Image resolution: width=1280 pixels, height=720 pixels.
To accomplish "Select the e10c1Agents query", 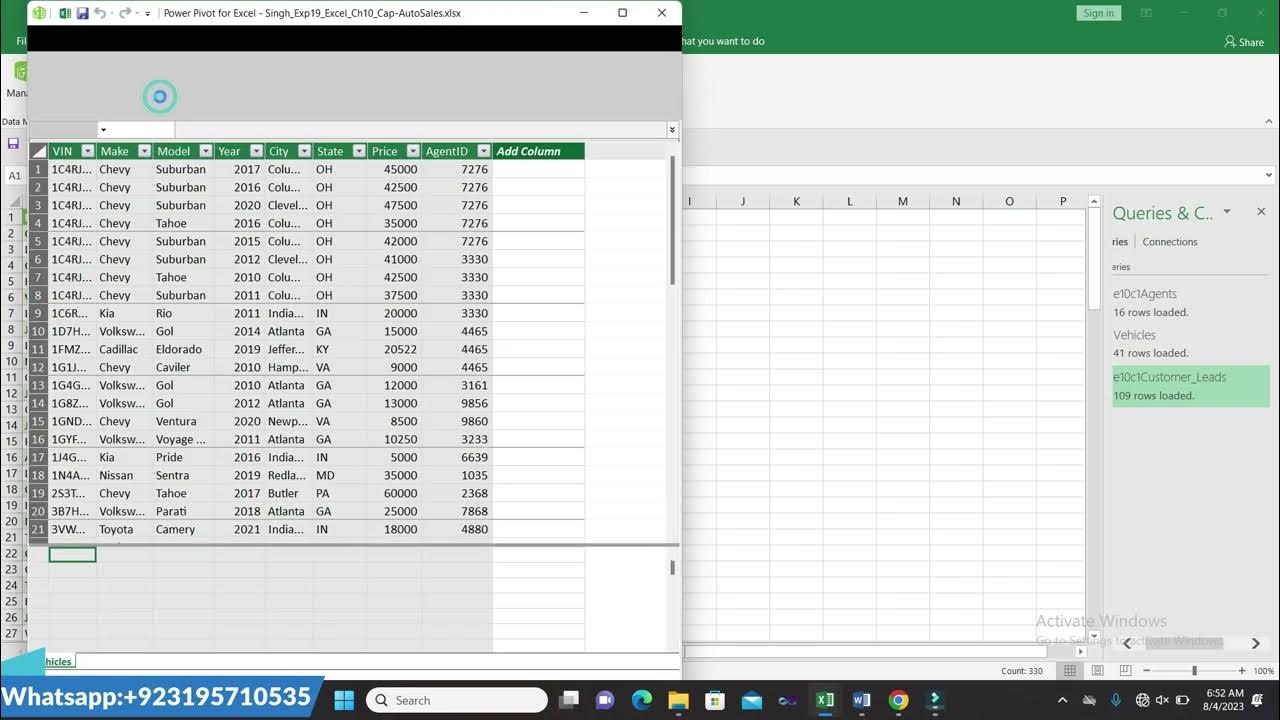I will [x=1191, y=303].
